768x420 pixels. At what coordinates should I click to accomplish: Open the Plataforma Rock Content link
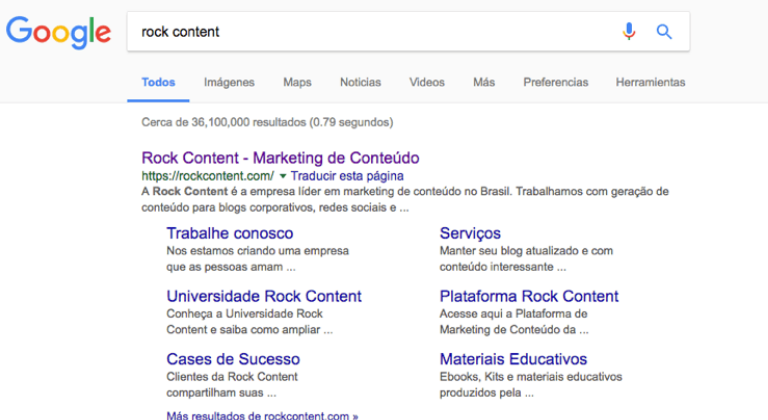[x=529, y=296]
